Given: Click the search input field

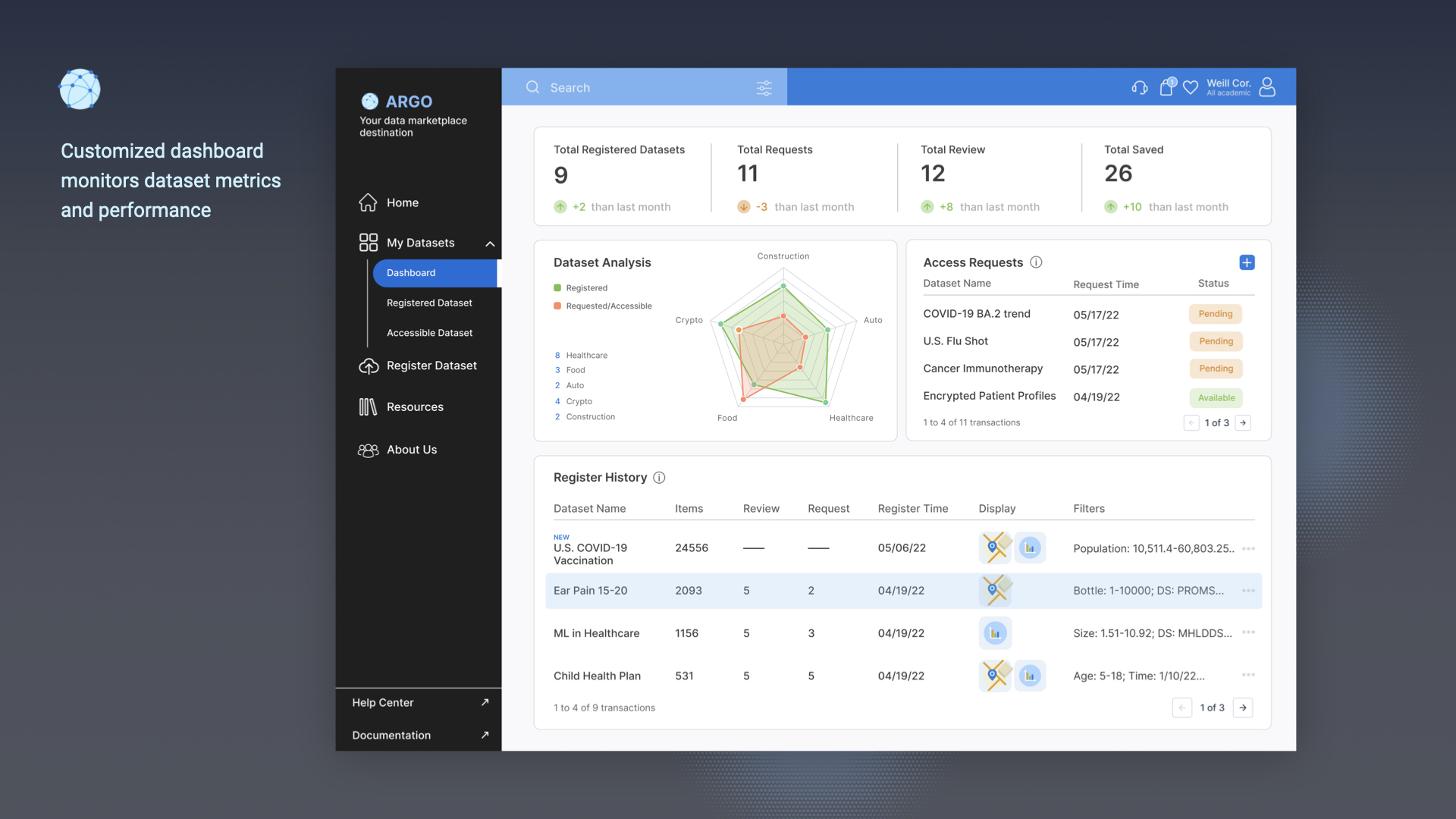Looking at the screenshot, I should 646,87.
